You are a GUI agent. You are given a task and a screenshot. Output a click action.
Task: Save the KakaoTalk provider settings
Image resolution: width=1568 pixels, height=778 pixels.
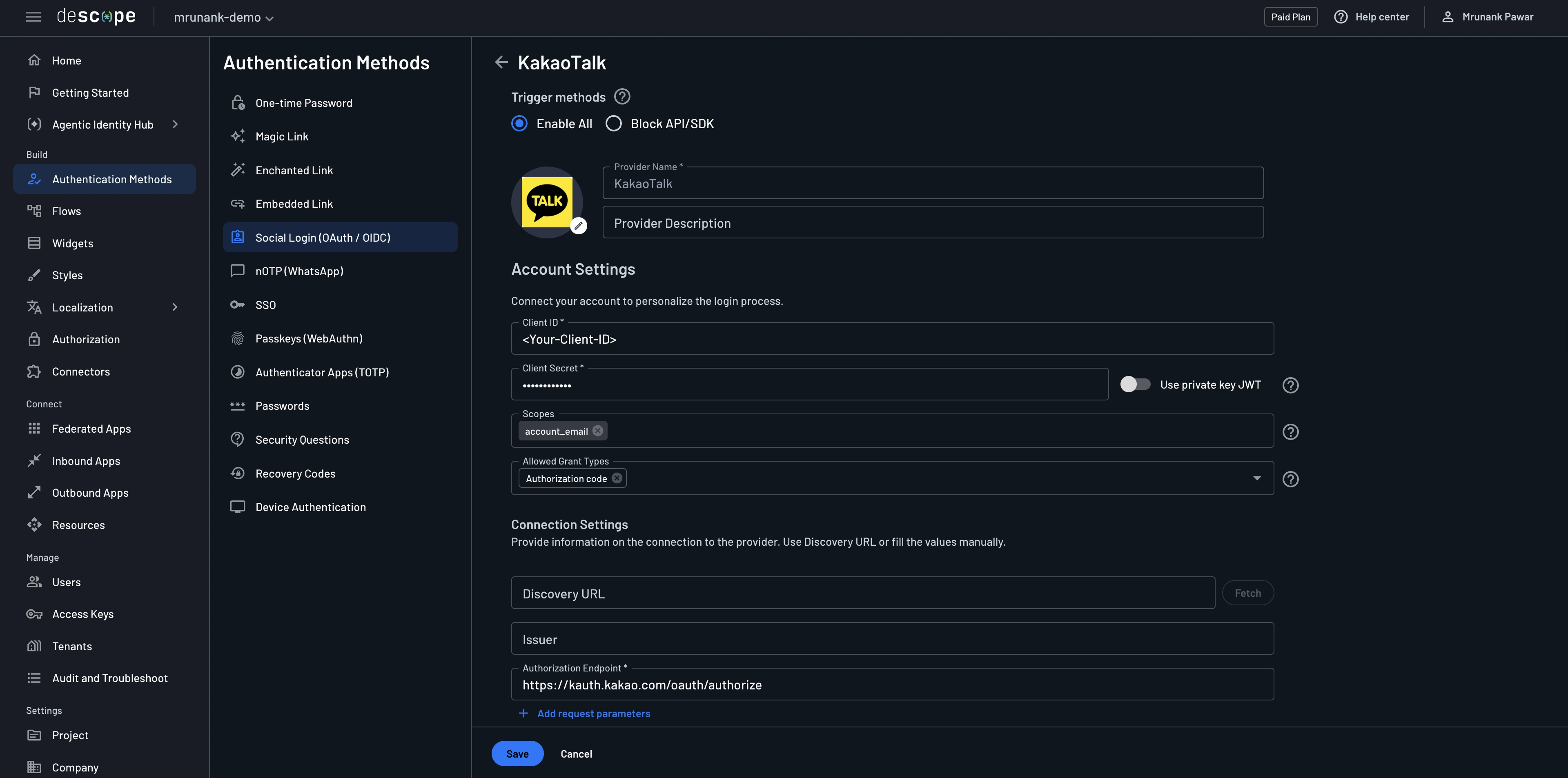point(517,753)
